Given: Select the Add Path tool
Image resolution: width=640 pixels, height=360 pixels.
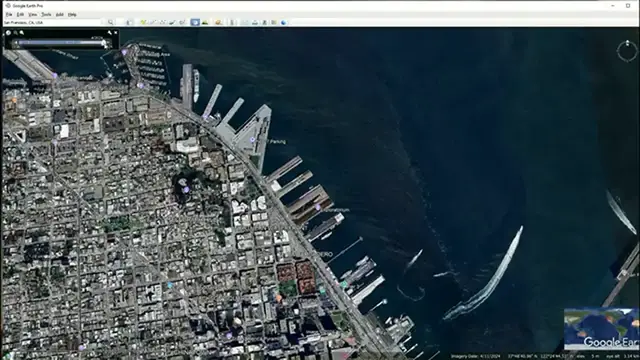Looking at the screenshot, I should point(162,22).
